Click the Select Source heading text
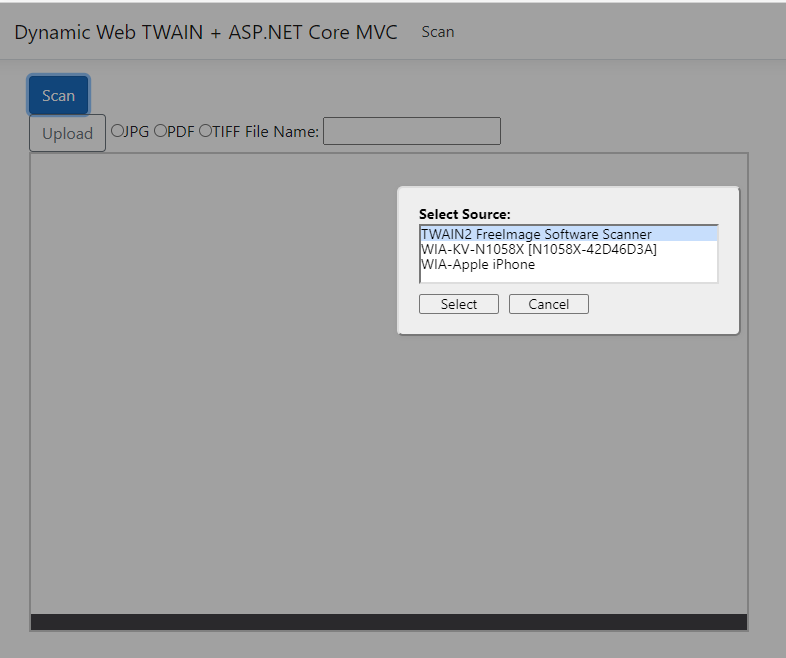The image size is (786, 658). [464, 214]
